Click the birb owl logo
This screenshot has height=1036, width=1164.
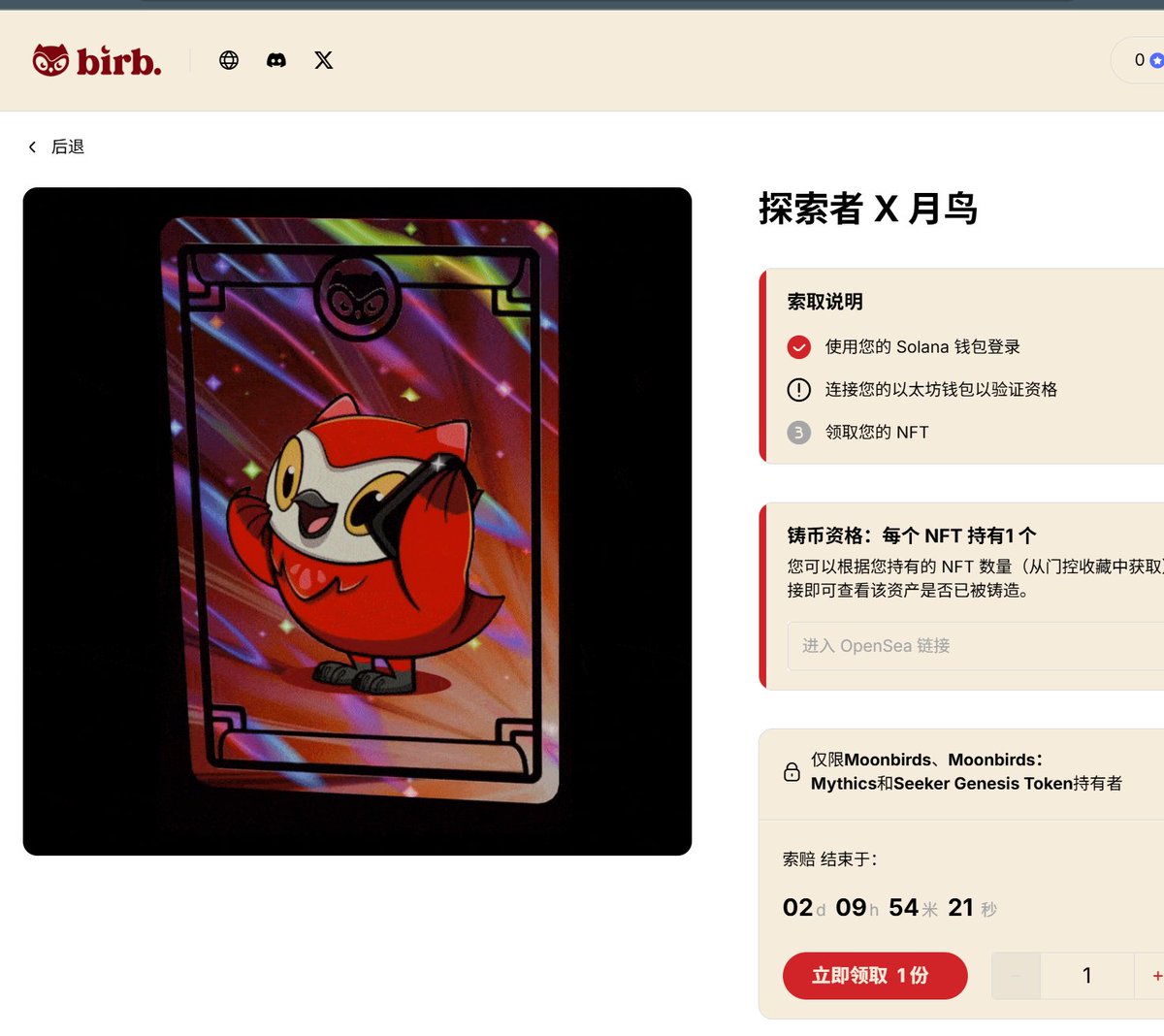50,60
